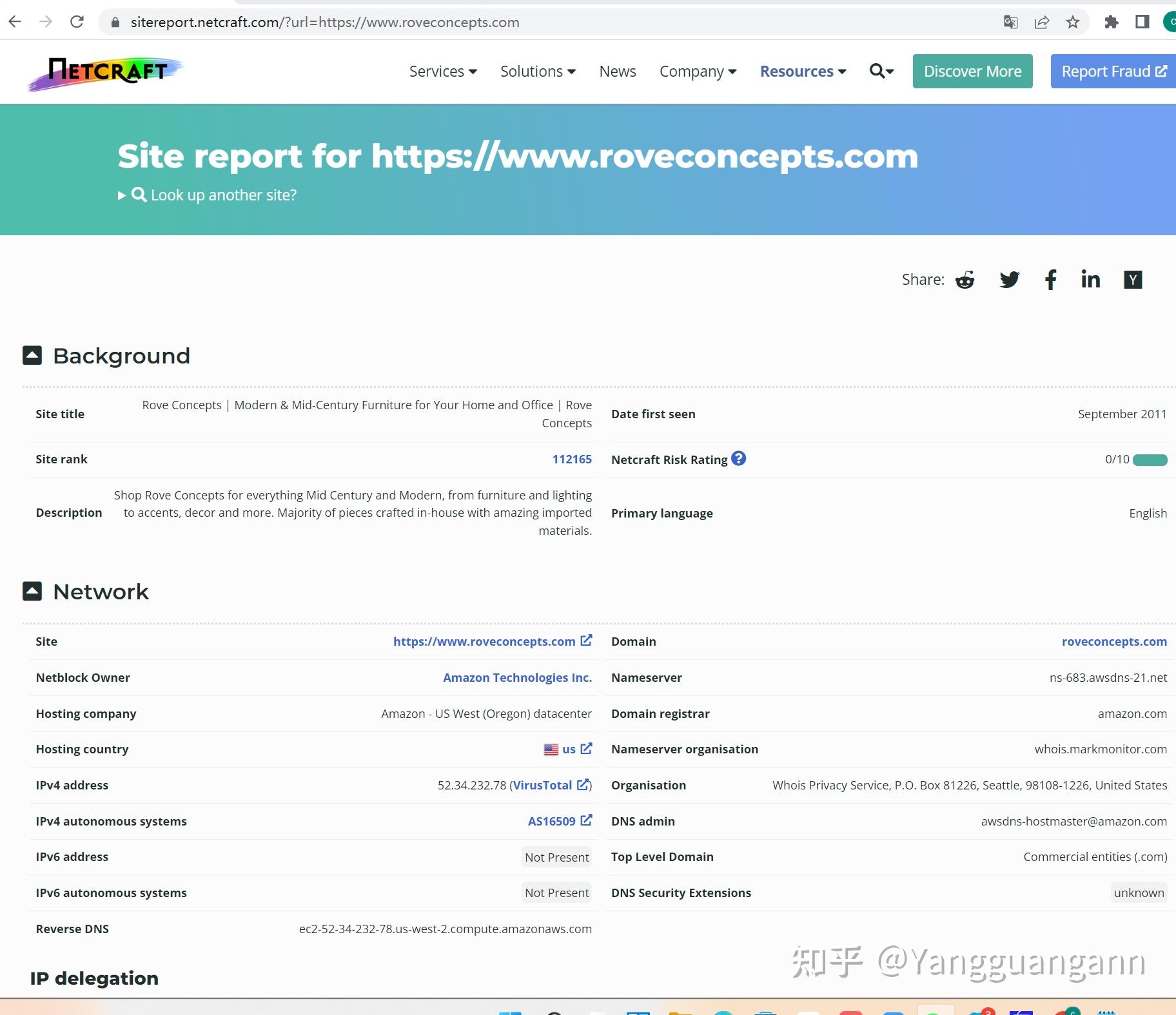Click the browser forward arrow

click(x=46, y=22)
